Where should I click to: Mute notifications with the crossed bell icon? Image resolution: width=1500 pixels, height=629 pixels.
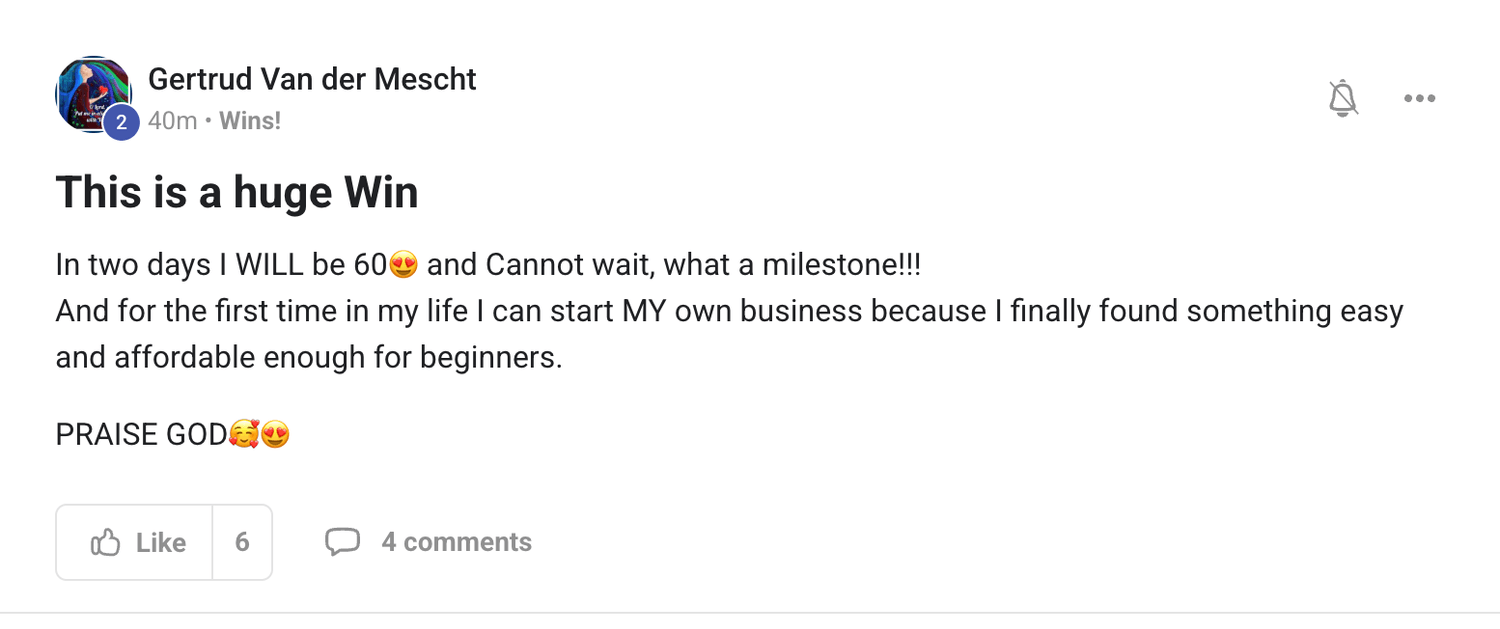point(1343,98)
